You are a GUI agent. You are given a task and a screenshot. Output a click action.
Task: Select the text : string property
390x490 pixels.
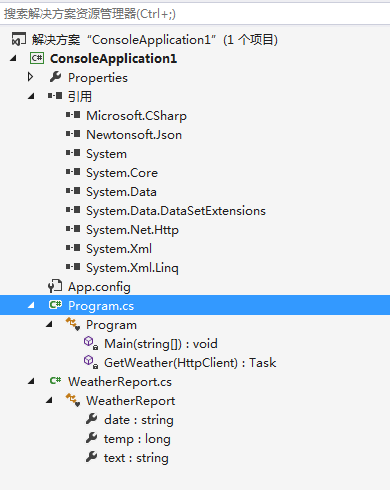[x=136, y=458]
